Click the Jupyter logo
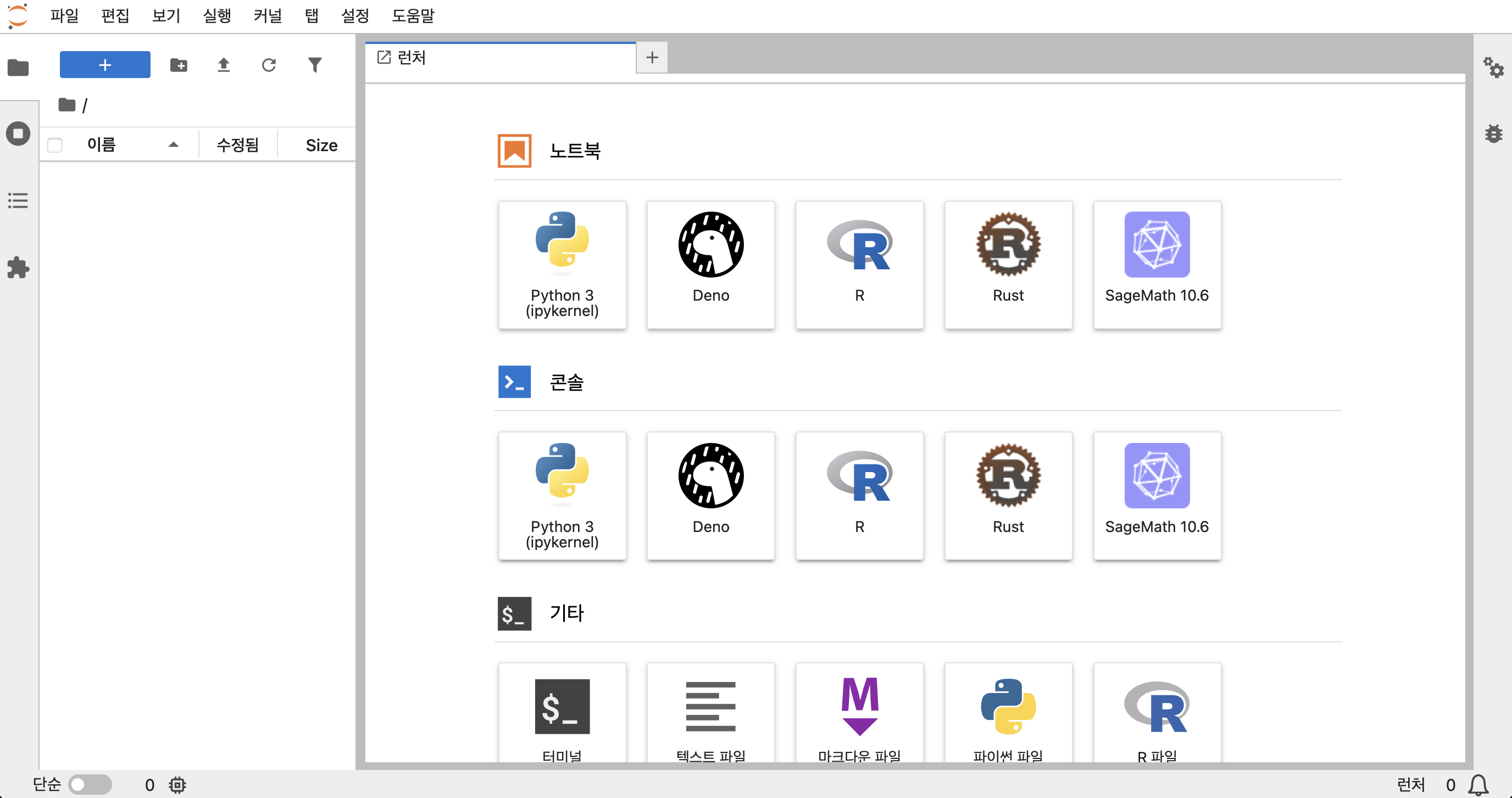The height and width of the screenshot is (798, 1512). 18,16
